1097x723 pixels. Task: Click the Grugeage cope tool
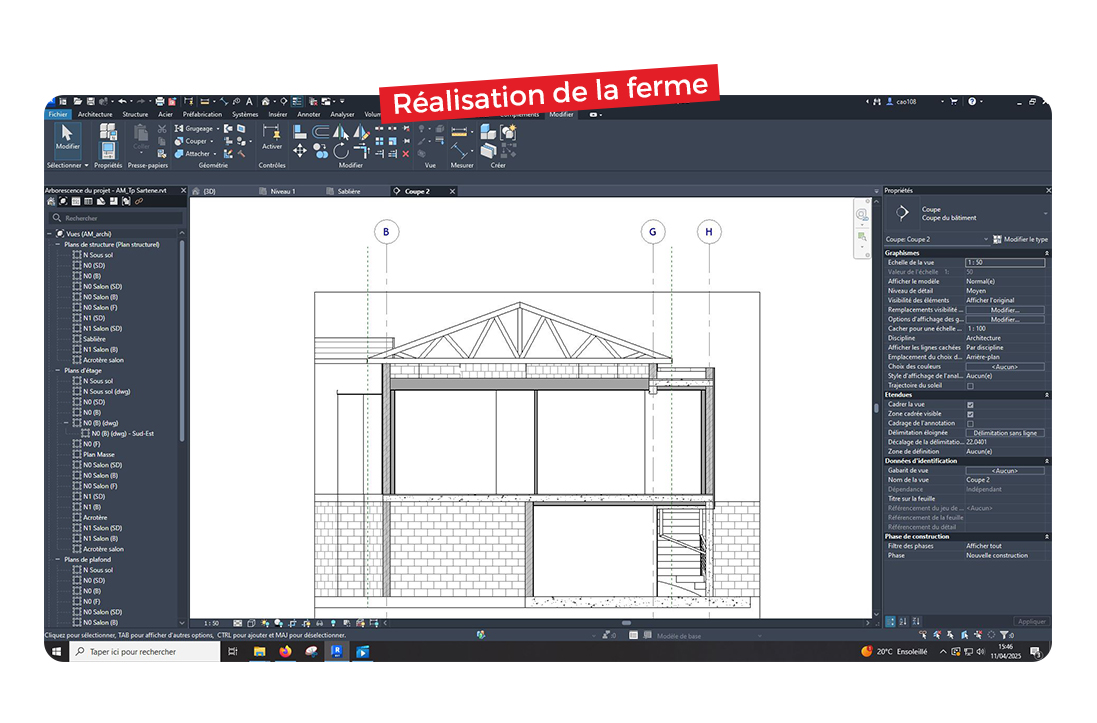(x=194, y=129)
